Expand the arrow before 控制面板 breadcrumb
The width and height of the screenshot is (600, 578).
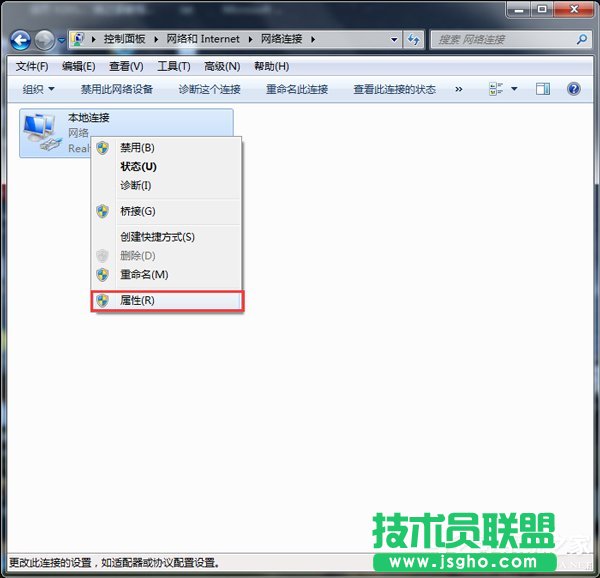[x=94, y=39]
